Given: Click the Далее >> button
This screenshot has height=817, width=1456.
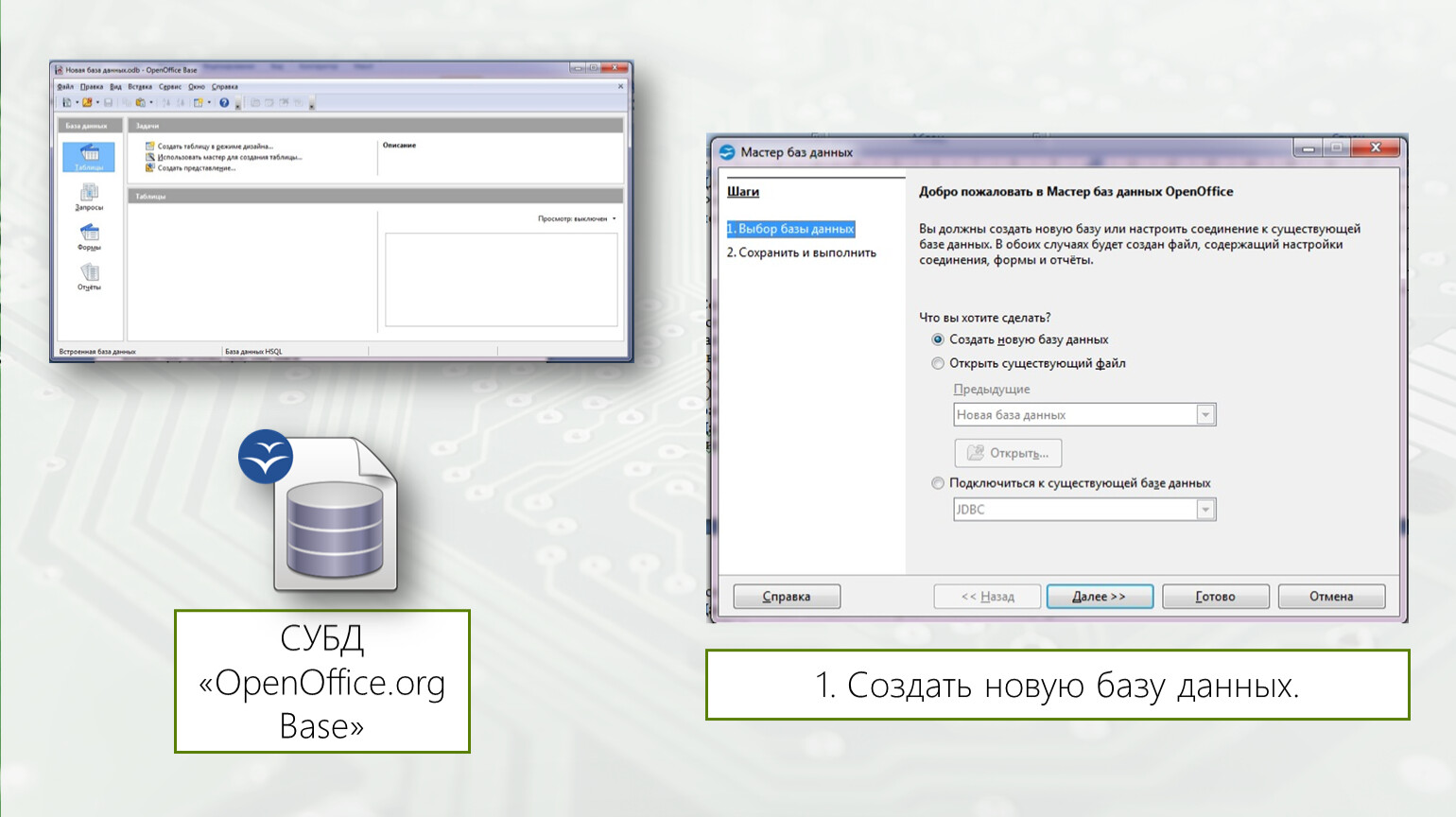Looking at the screenshot, I should [x=1100, y=597].
